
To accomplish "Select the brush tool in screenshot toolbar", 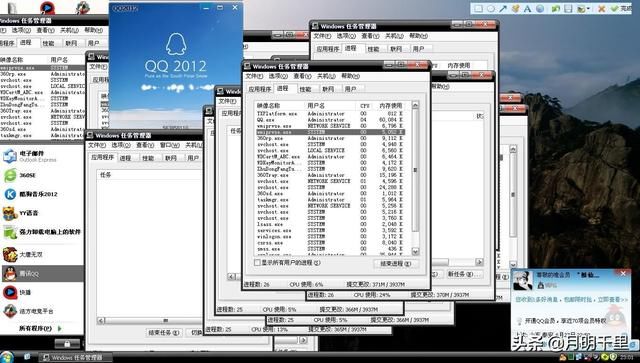I will point(516,8).
